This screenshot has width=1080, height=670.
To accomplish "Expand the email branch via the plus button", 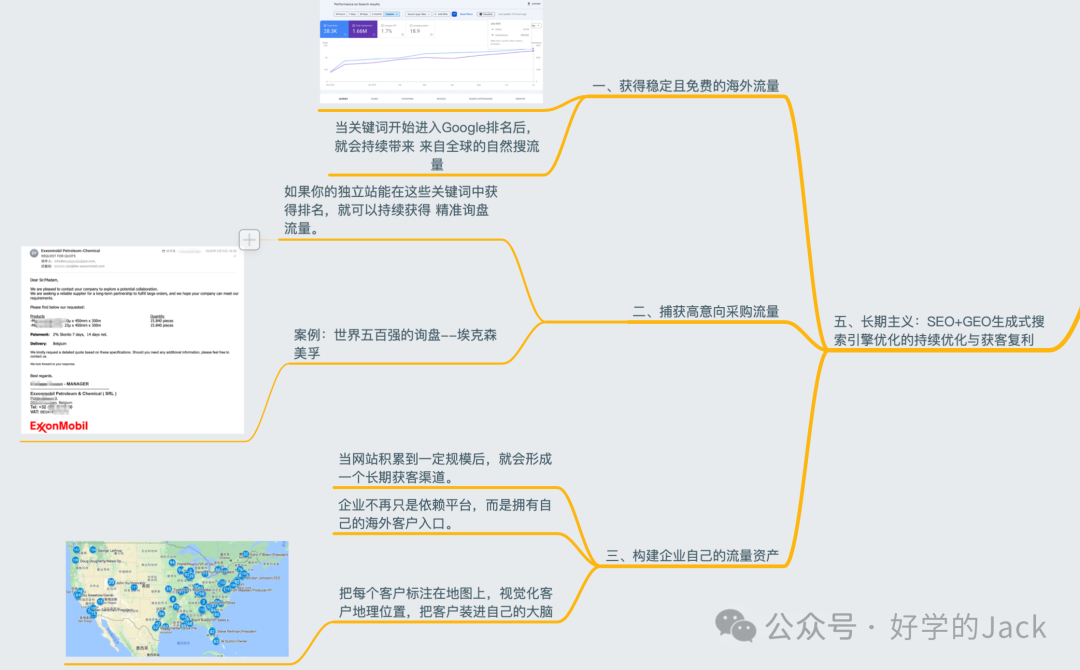I will 248,239.
